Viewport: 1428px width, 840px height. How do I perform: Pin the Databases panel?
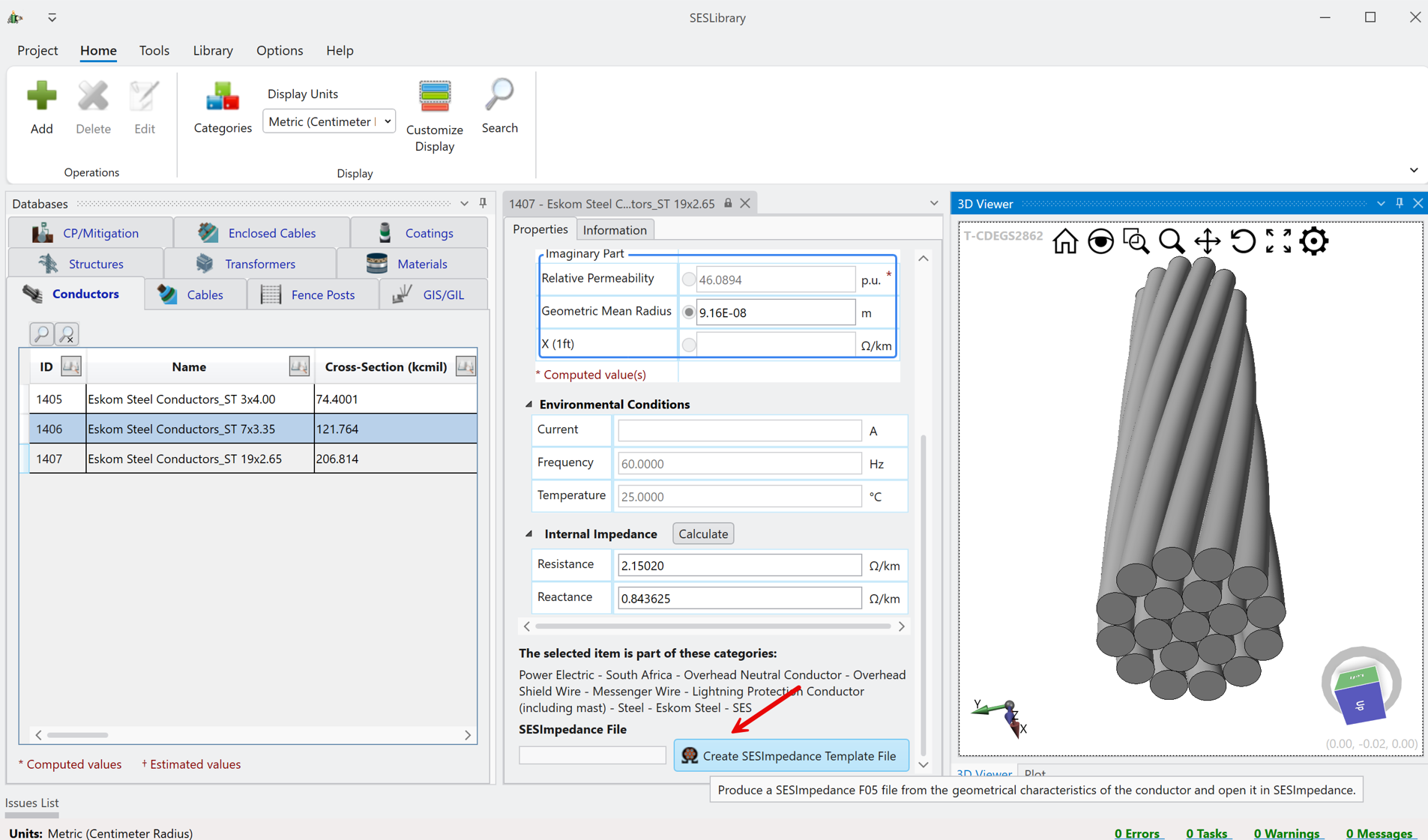483,203
